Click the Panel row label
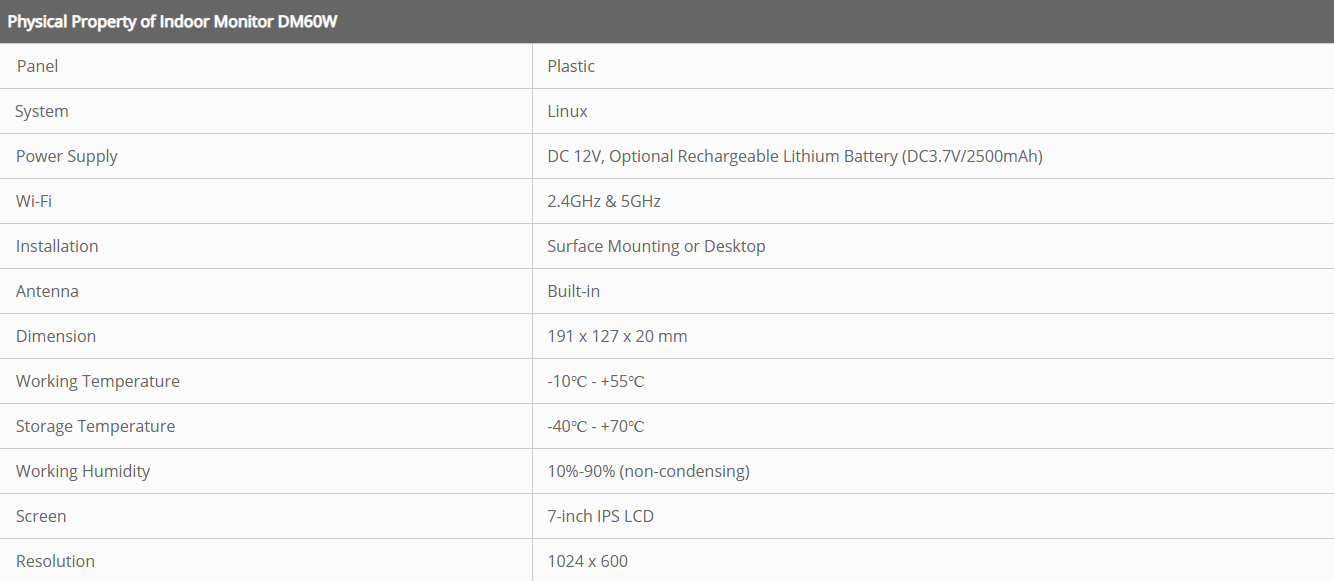This screenshot has width=1334, height=581. tap(37, 66)
